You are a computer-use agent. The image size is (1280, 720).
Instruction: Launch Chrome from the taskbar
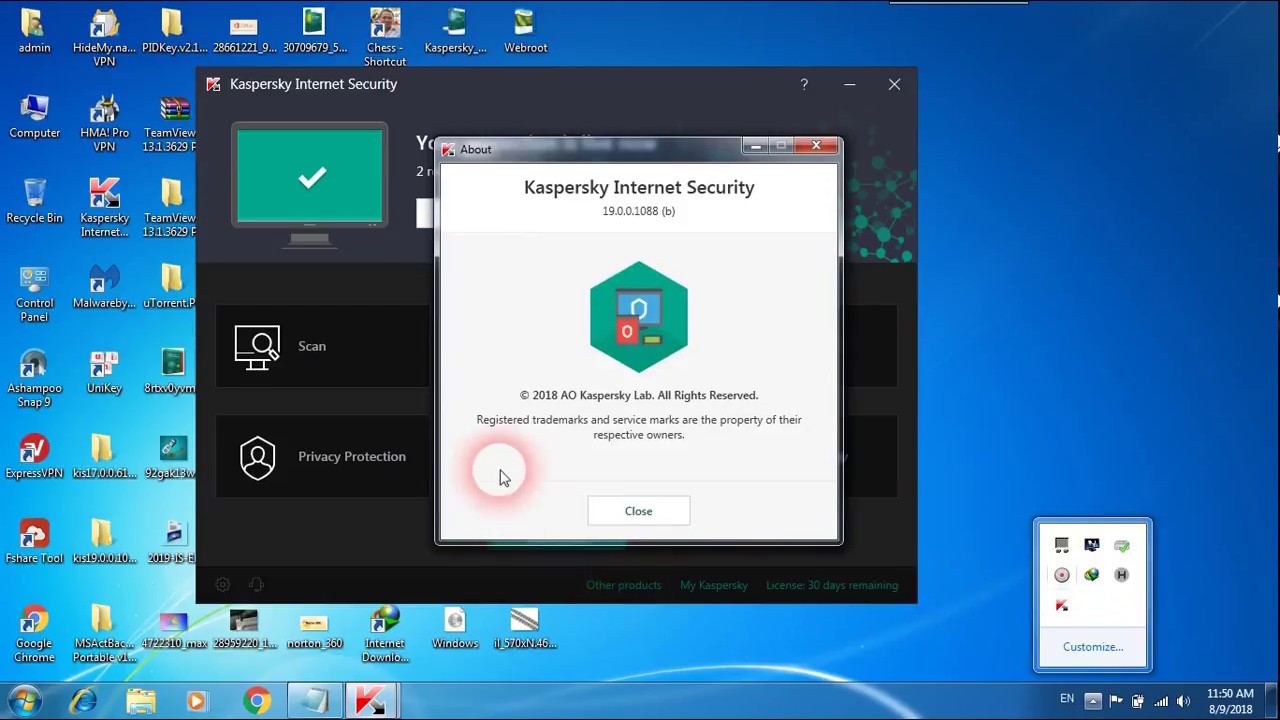coord(256,701)
